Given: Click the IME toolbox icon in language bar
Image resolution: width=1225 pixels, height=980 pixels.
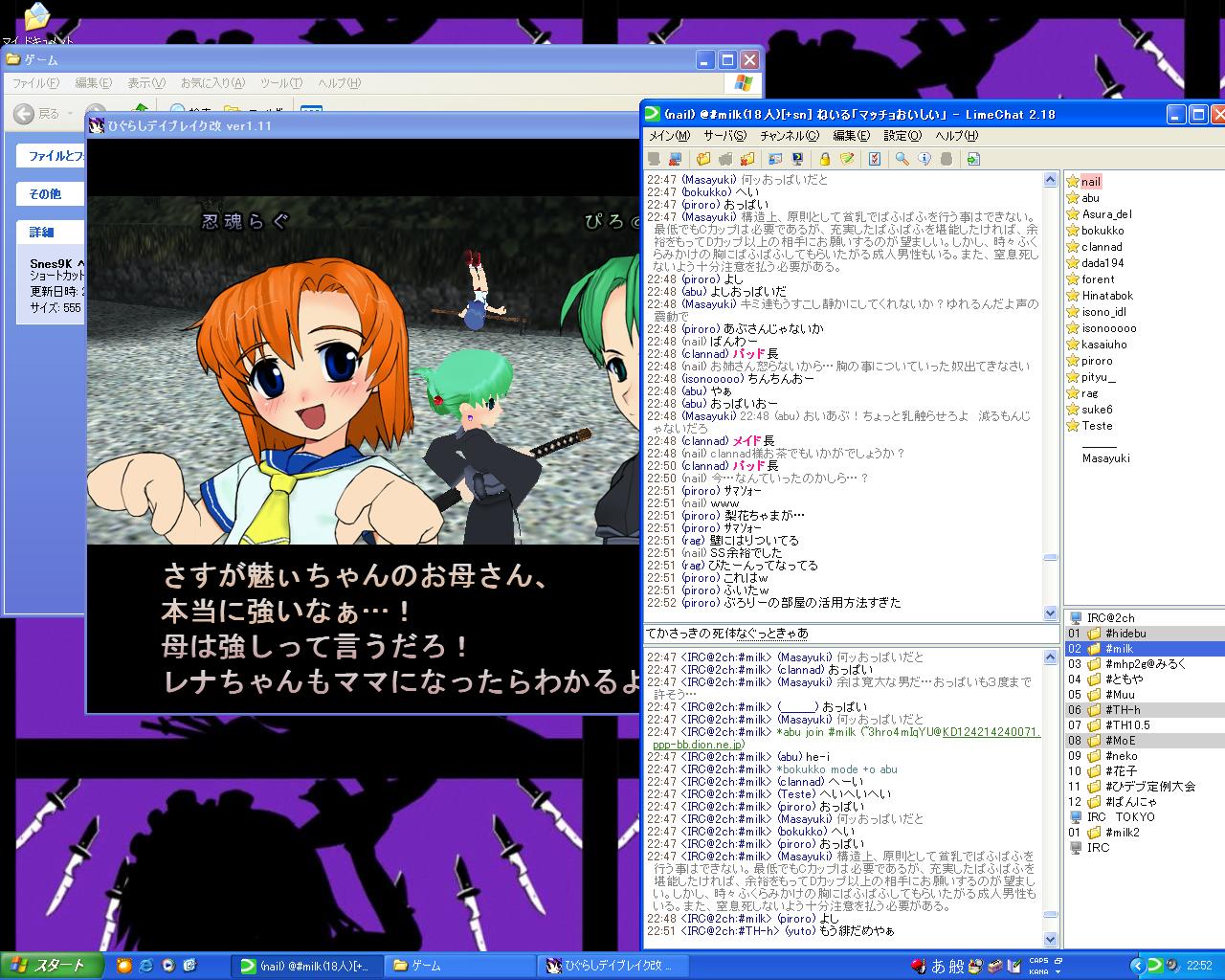Looking at the screenshot, I should tap(995, 966).
